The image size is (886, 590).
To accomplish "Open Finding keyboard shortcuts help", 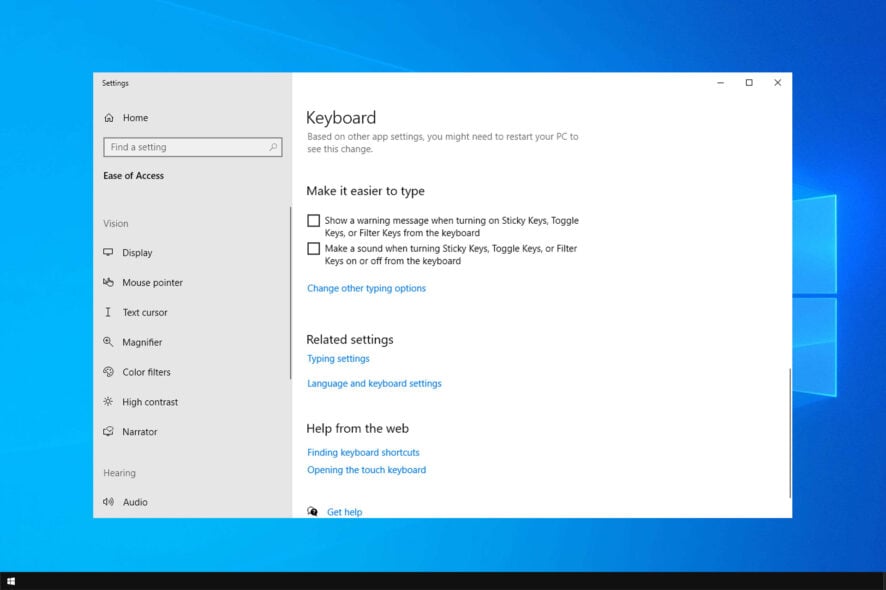I will pyautogui.click(x=363, y=452).
